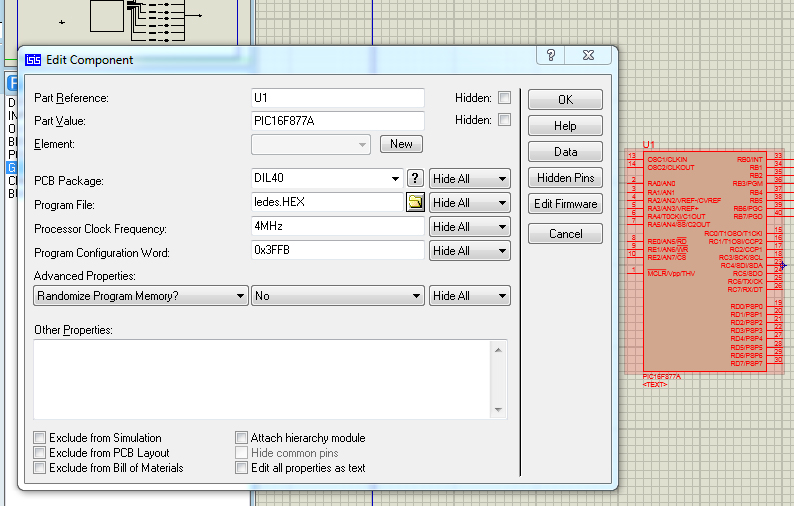Click the Program File field ledes.HEX
This screenshot has height=506, width=794.
[327, 202]
